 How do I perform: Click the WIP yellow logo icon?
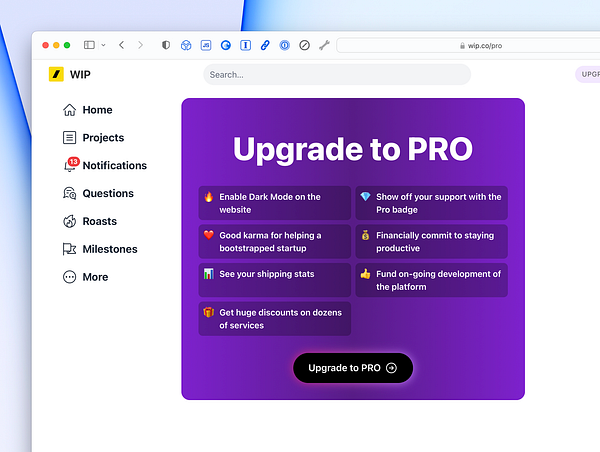click(56, 74)
